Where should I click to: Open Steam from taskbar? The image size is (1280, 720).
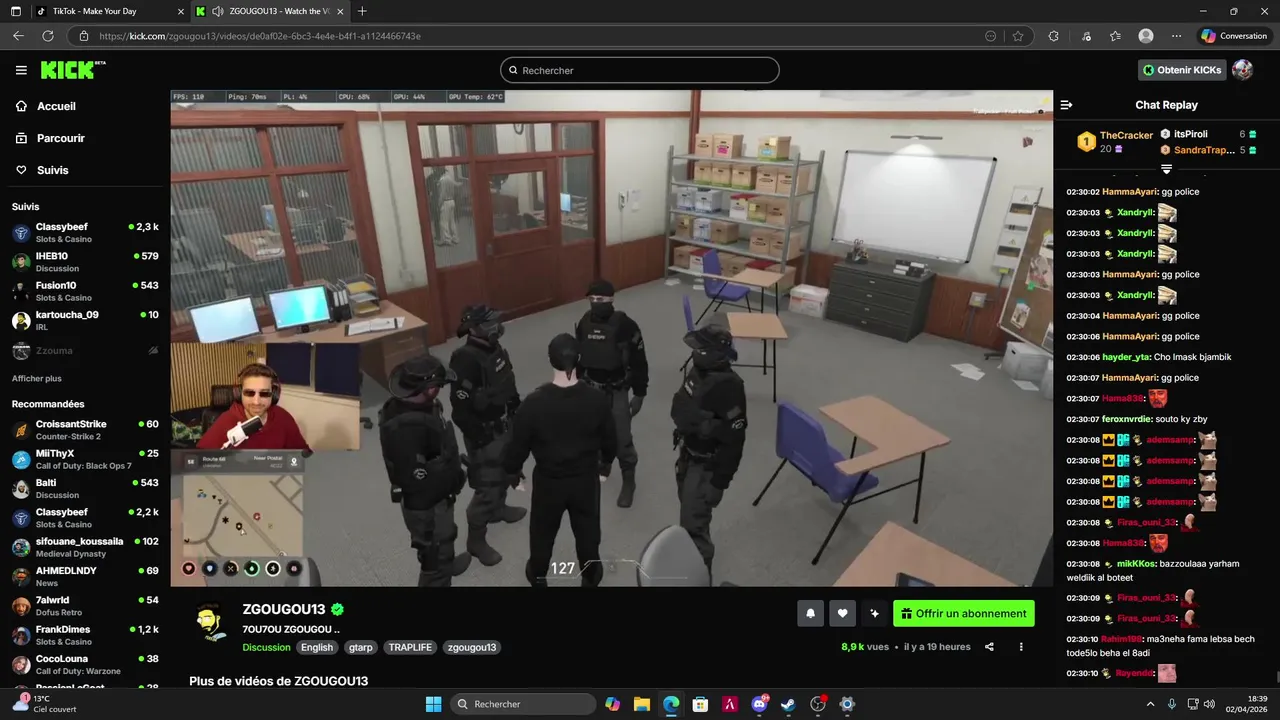pyautogui.click(x=788, y=704)
